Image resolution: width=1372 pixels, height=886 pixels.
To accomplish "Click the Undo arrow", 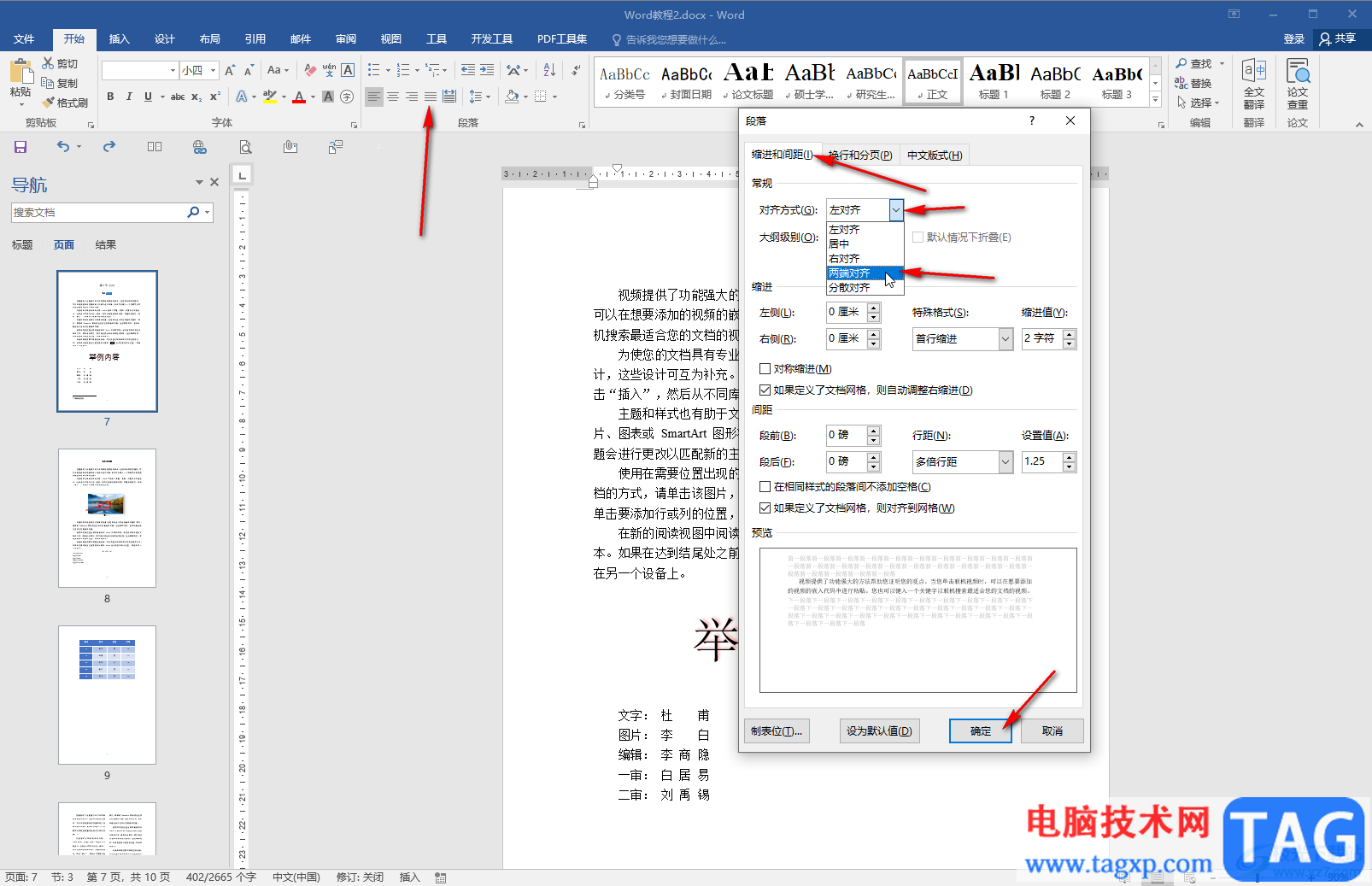I will pos(63,147).
